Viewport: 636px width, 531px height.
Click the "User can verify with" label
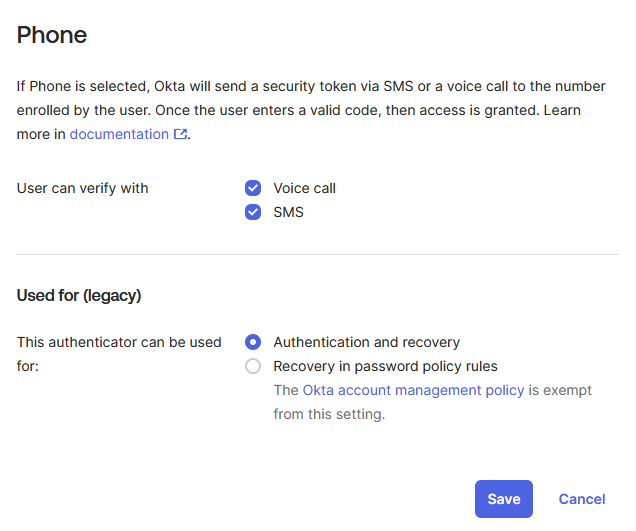83,188
